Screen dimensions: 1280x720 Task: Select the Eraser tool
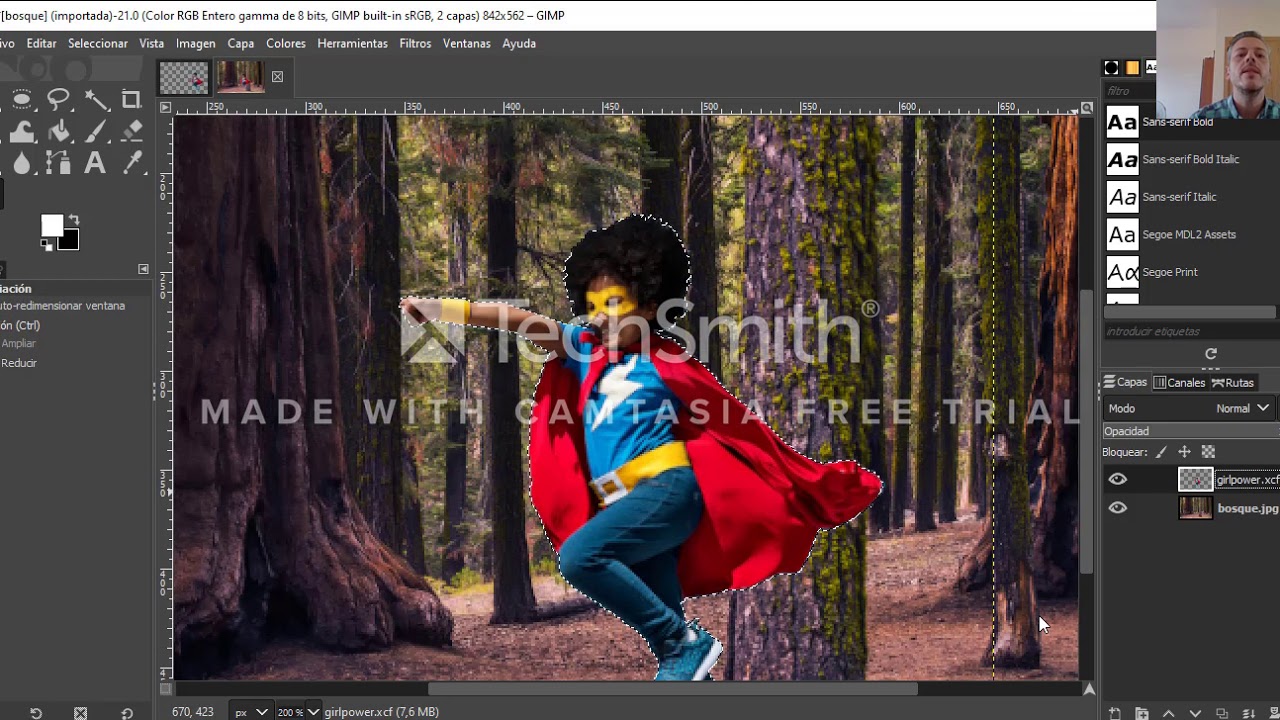tap(131, 131)
